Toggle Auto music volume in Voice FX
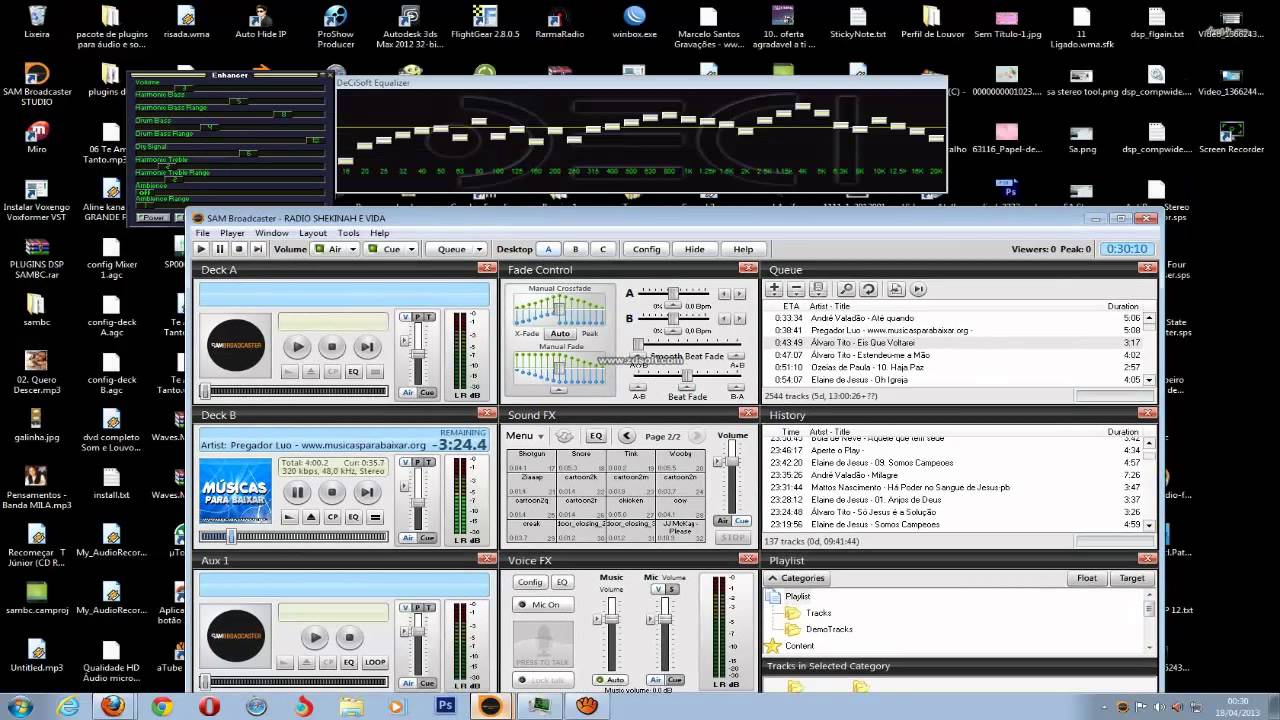The image size is (1280, 720). click(611, 680)
